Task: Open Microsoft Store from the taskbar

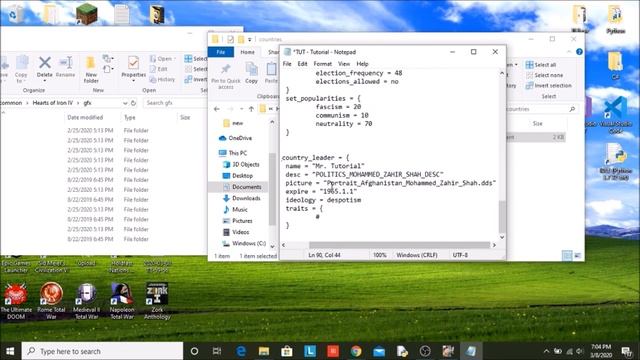Action: coord(287,351)
